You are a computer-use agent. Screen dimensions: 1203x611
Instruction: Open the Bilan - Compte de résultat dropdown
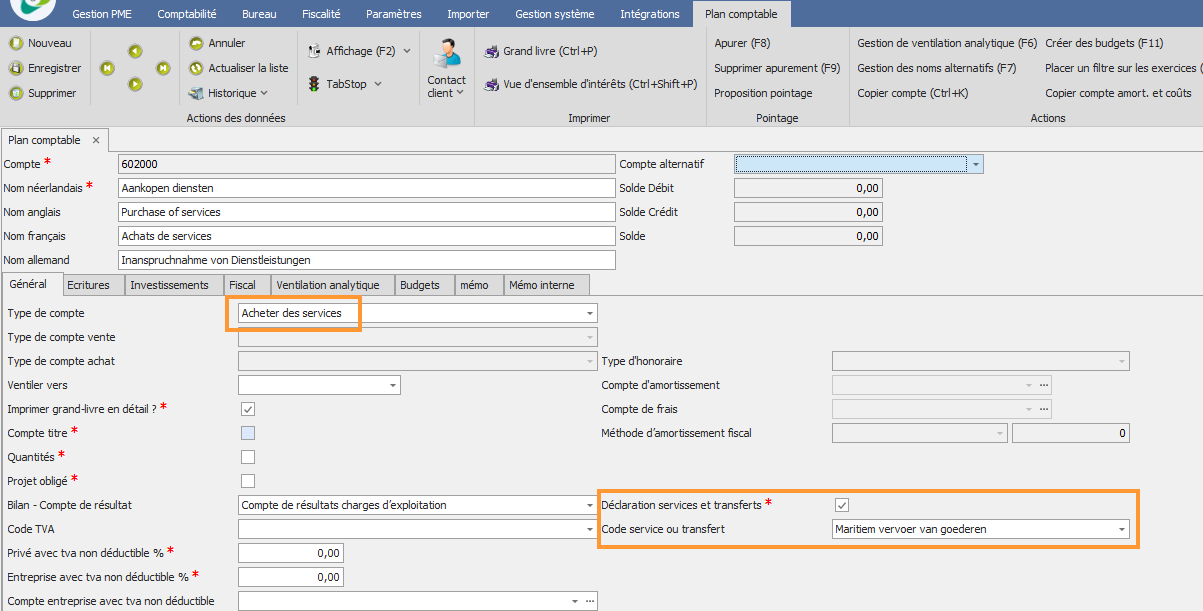(590, 505)
